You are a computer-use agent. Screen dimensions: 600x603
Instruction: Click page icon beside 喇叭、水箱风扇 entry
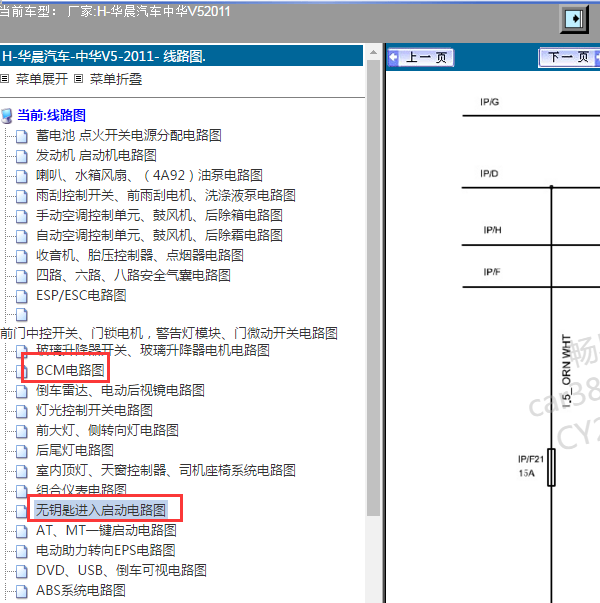22,176
